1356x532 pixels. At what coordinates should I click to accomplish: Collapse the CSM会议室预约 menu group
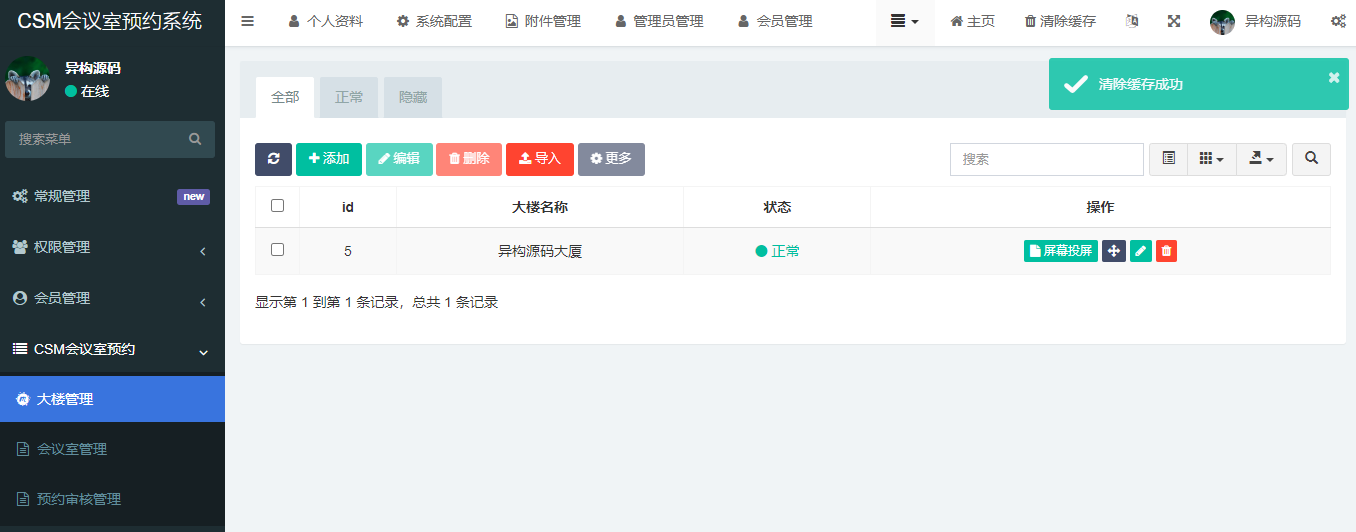point(112,349)
